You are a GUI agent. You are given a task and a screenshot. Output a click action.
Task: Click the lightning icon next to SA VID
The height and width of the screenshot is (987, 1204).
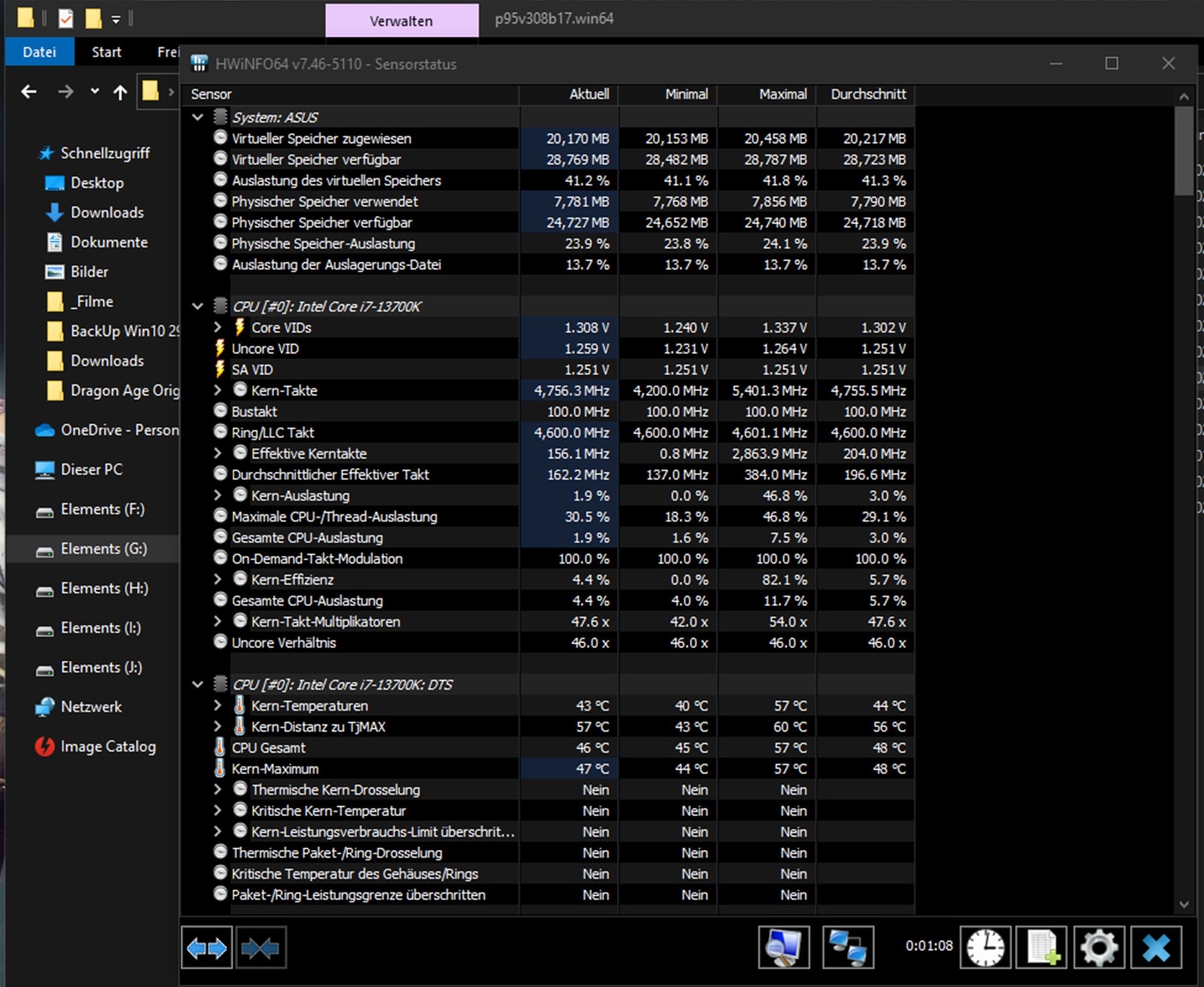(x=220, y=369)
